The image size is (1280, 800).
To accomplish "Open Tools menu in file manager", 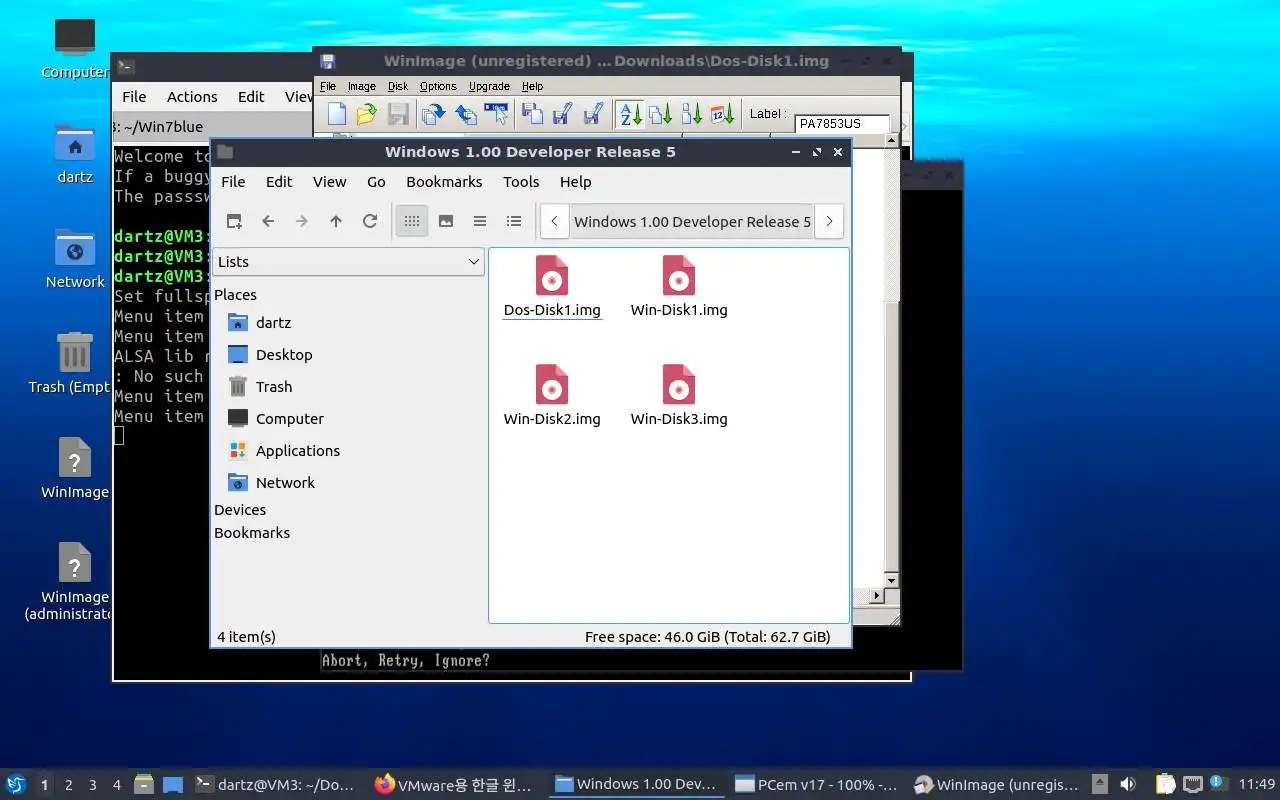I will (521, 182).
